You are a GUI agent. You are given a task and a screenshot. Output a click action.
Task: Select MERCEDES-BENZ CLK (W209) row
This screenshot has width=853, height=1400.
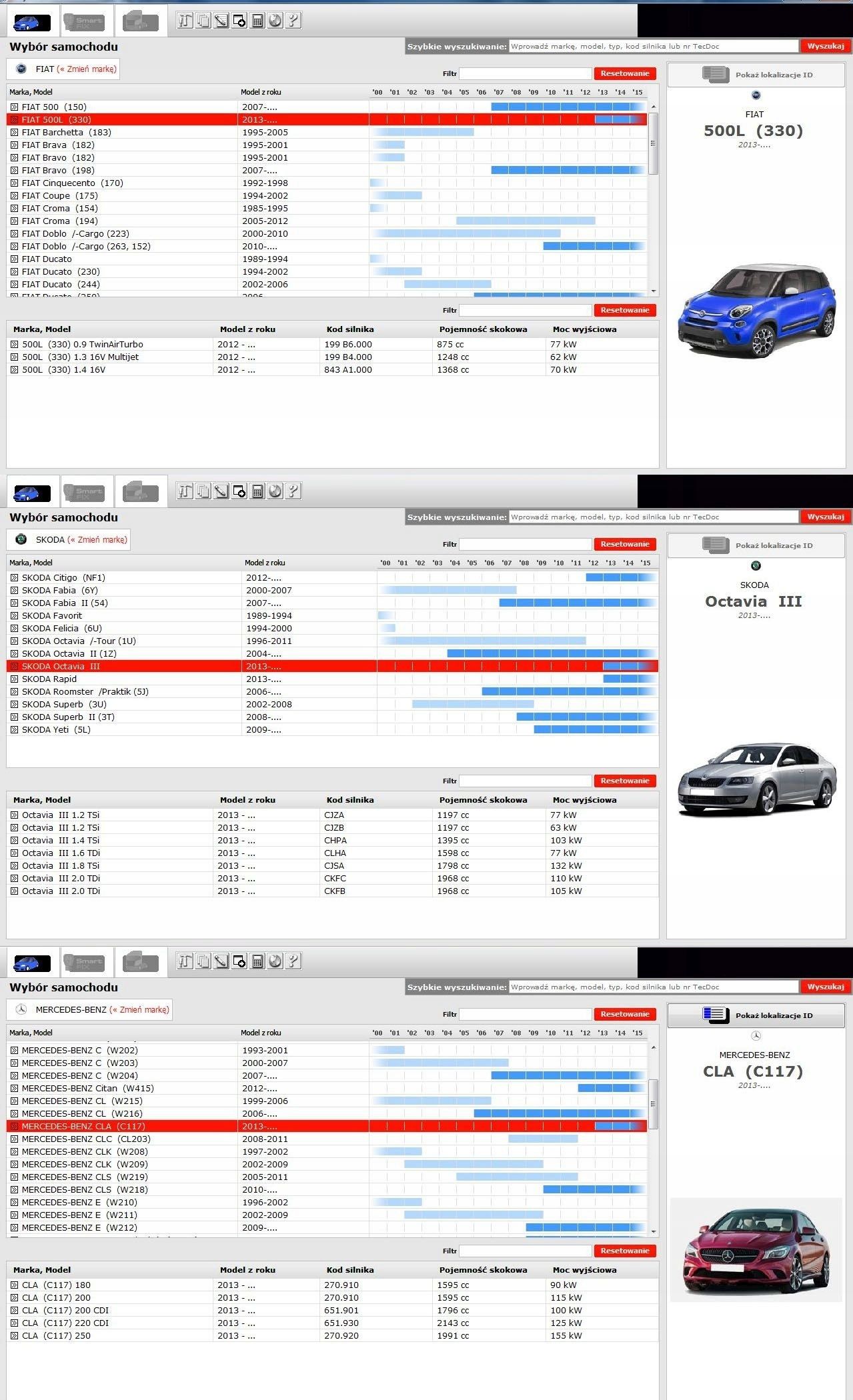[x=327, y=1164]
